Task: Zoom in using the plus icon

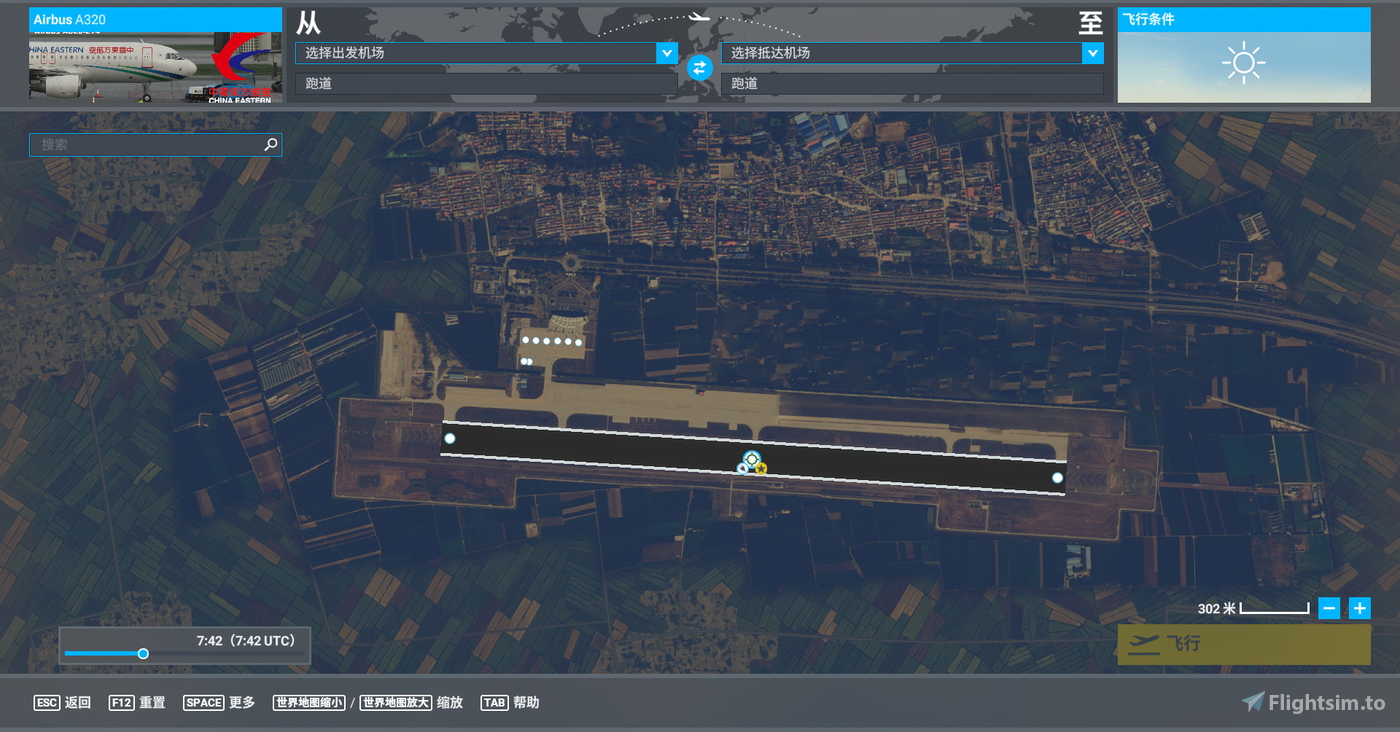Action: [x=1359, y=607]
